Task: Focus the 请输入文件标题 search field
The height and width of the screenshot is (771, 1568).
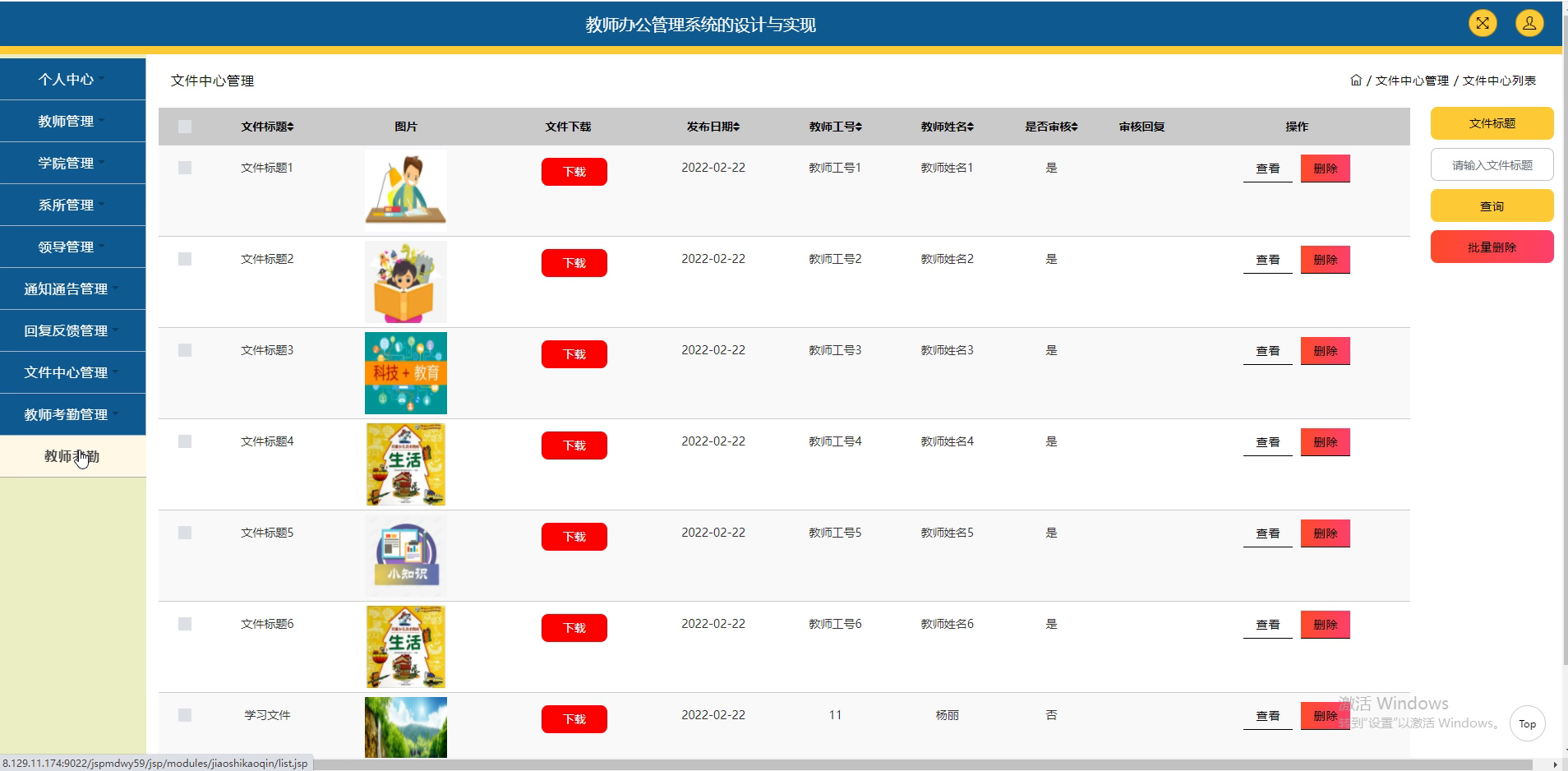Action: [1492, 164]
